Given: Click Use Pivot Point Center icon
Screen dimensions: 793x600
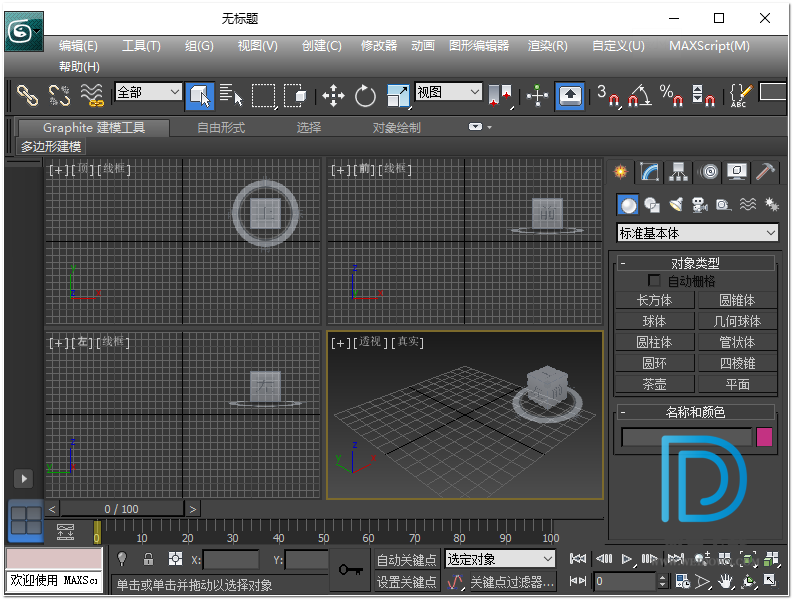Looking at the screenshot, I should 501,95.
